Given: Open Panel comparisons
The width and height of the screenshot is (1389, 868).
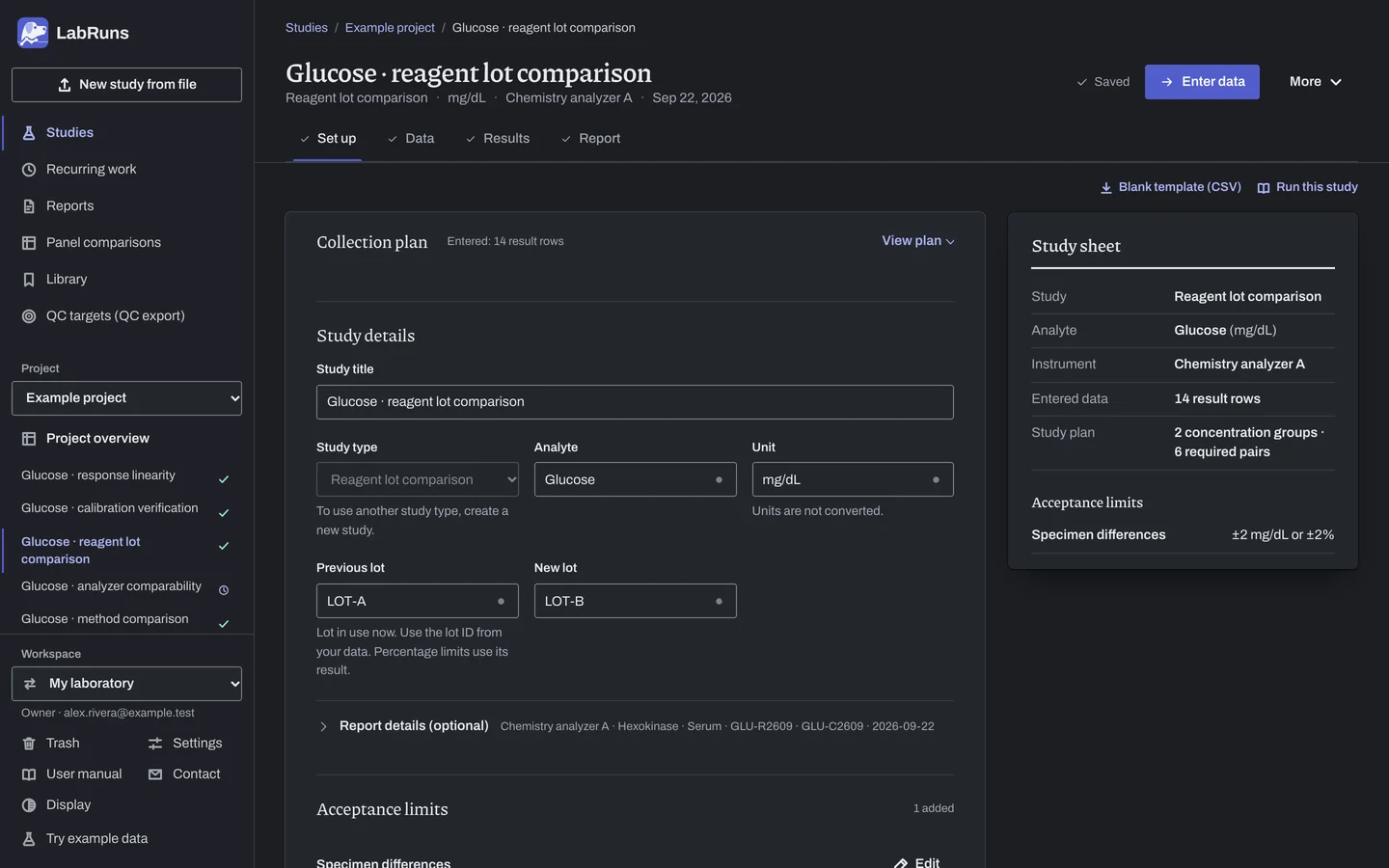Looking at the screenshot, I should pos(92,243).
